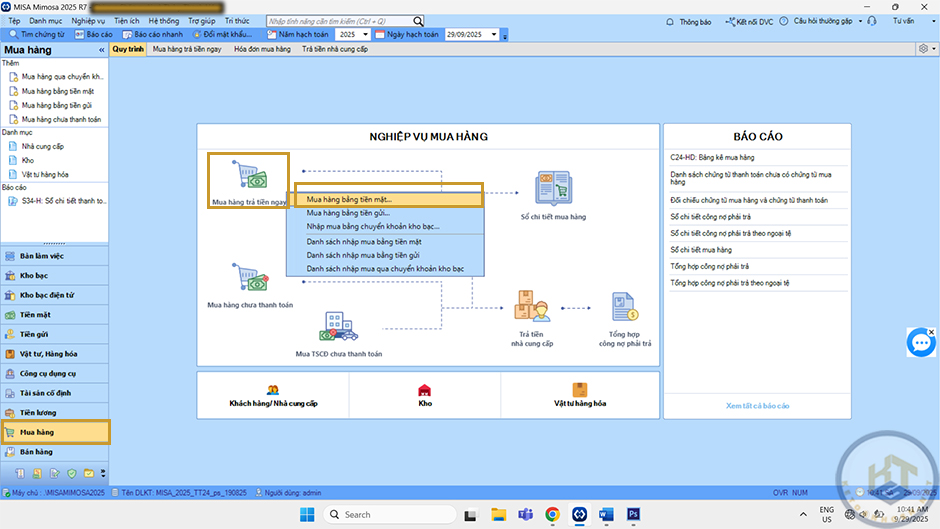Image resolution: width=940 pixels, height=529 pixels.
Task: Click the Mua hàng trả tiền ngay cart icon
Action: click(248, 176)
